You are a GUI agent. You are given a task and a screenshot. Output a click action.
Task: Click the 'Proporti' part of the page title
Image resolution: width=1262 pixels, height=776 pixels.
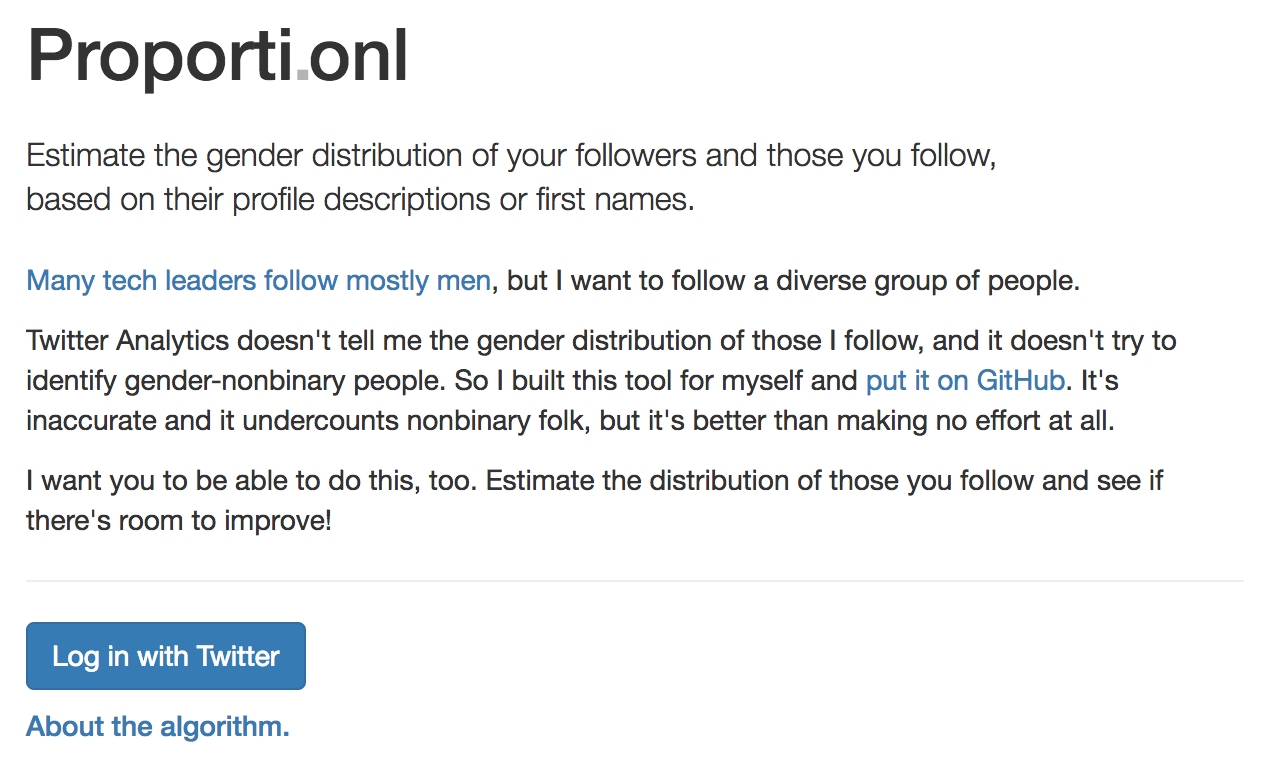(x=162, y=55)
